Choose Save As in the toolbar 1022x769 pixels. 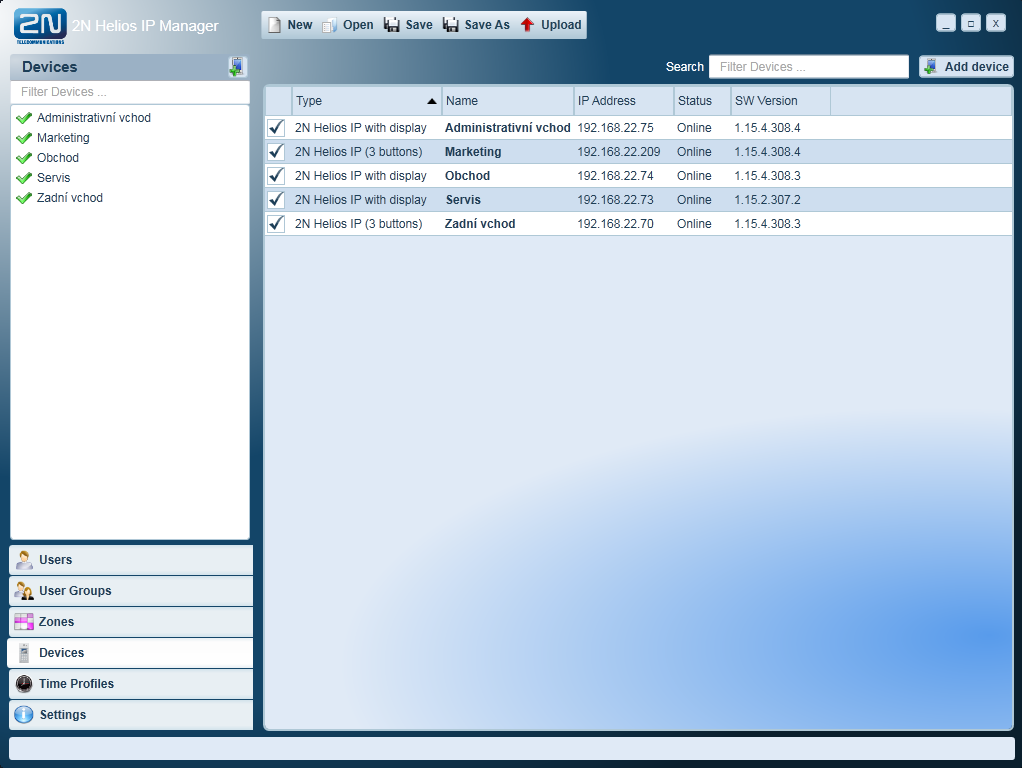point(476,25)
